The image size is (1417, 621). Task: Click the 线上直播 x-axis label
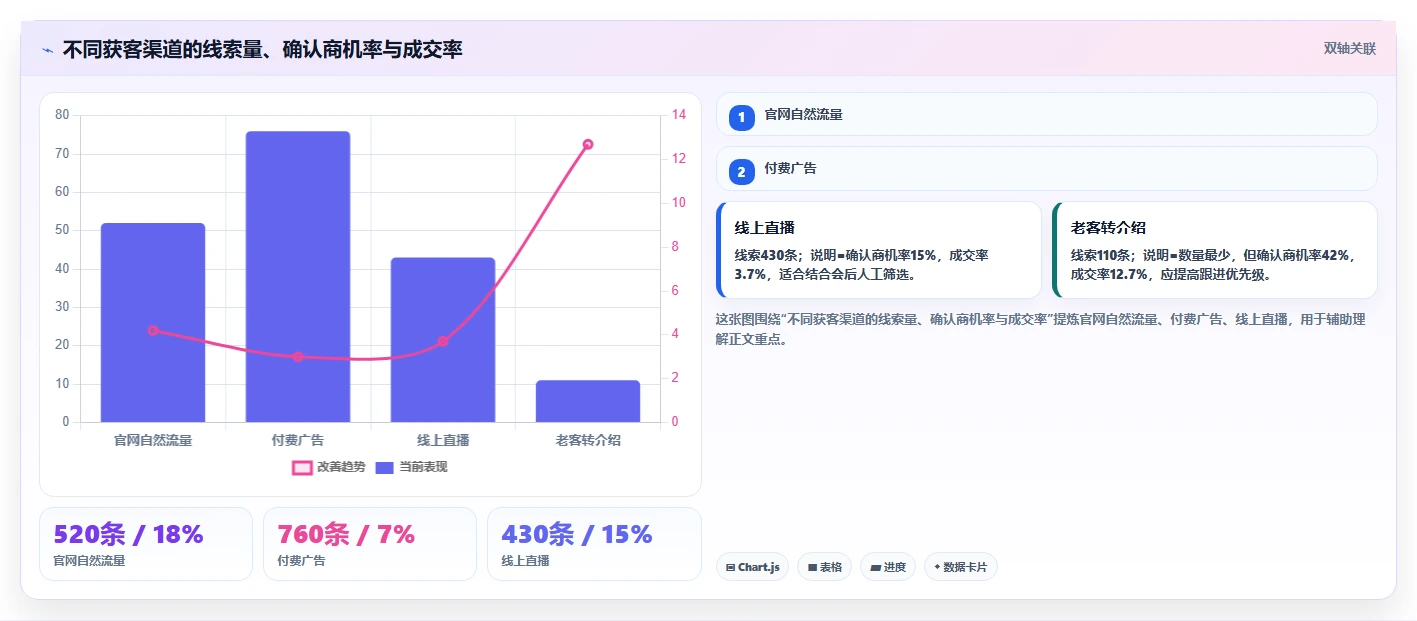443,440
